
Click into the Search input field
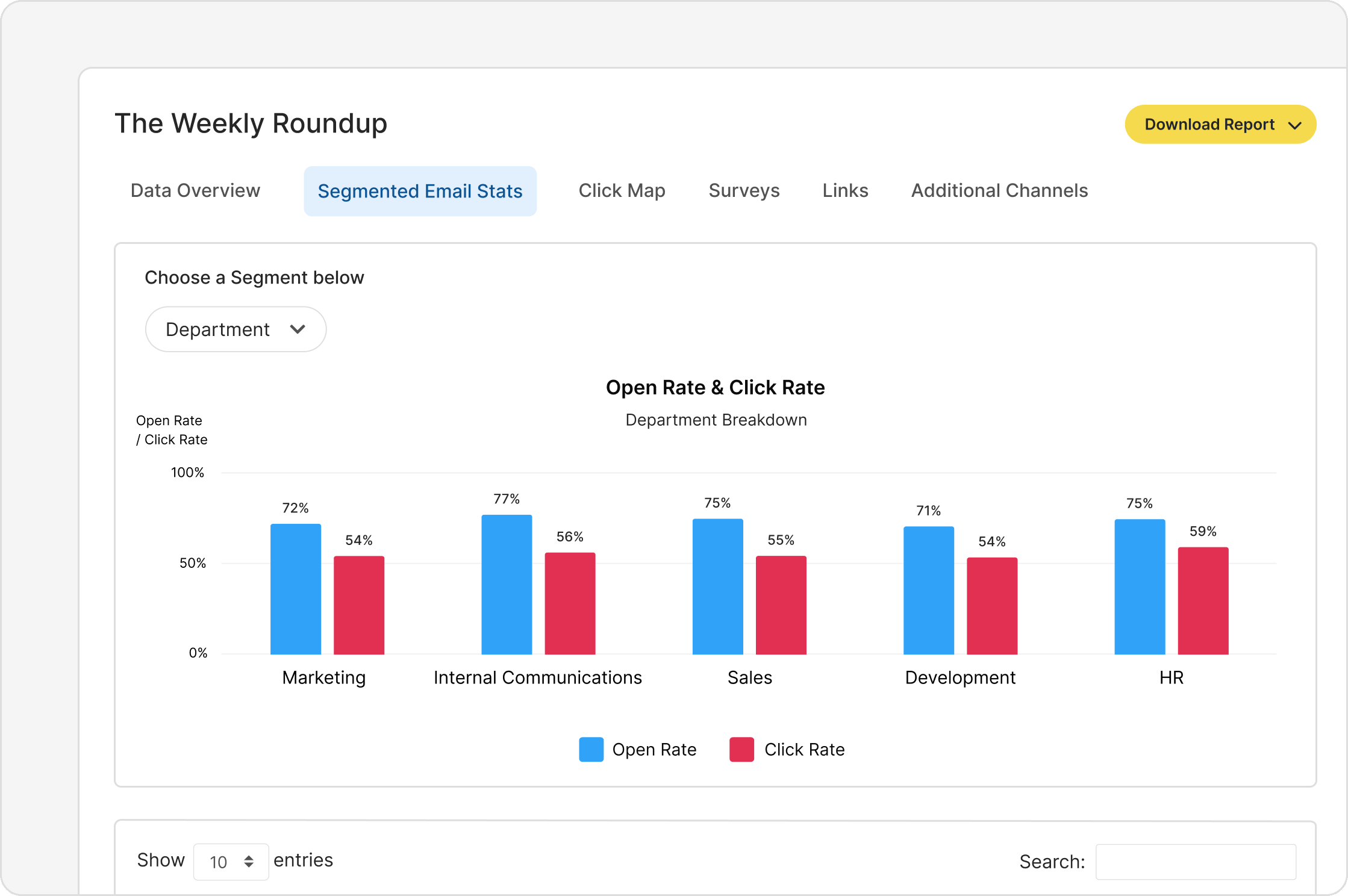pos(1195,862)
